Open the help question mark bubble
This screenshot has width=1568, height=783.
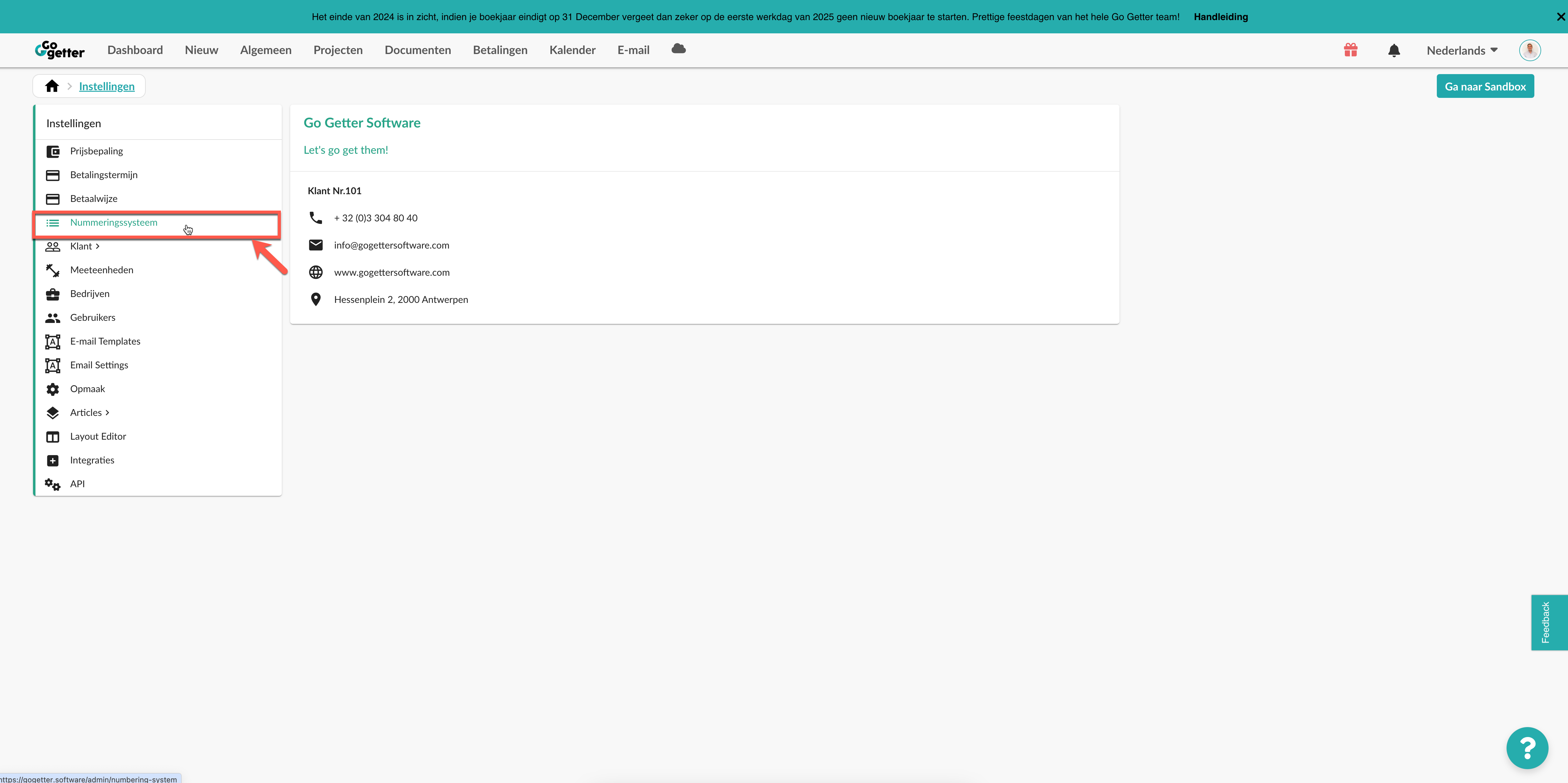[1527, 748]
